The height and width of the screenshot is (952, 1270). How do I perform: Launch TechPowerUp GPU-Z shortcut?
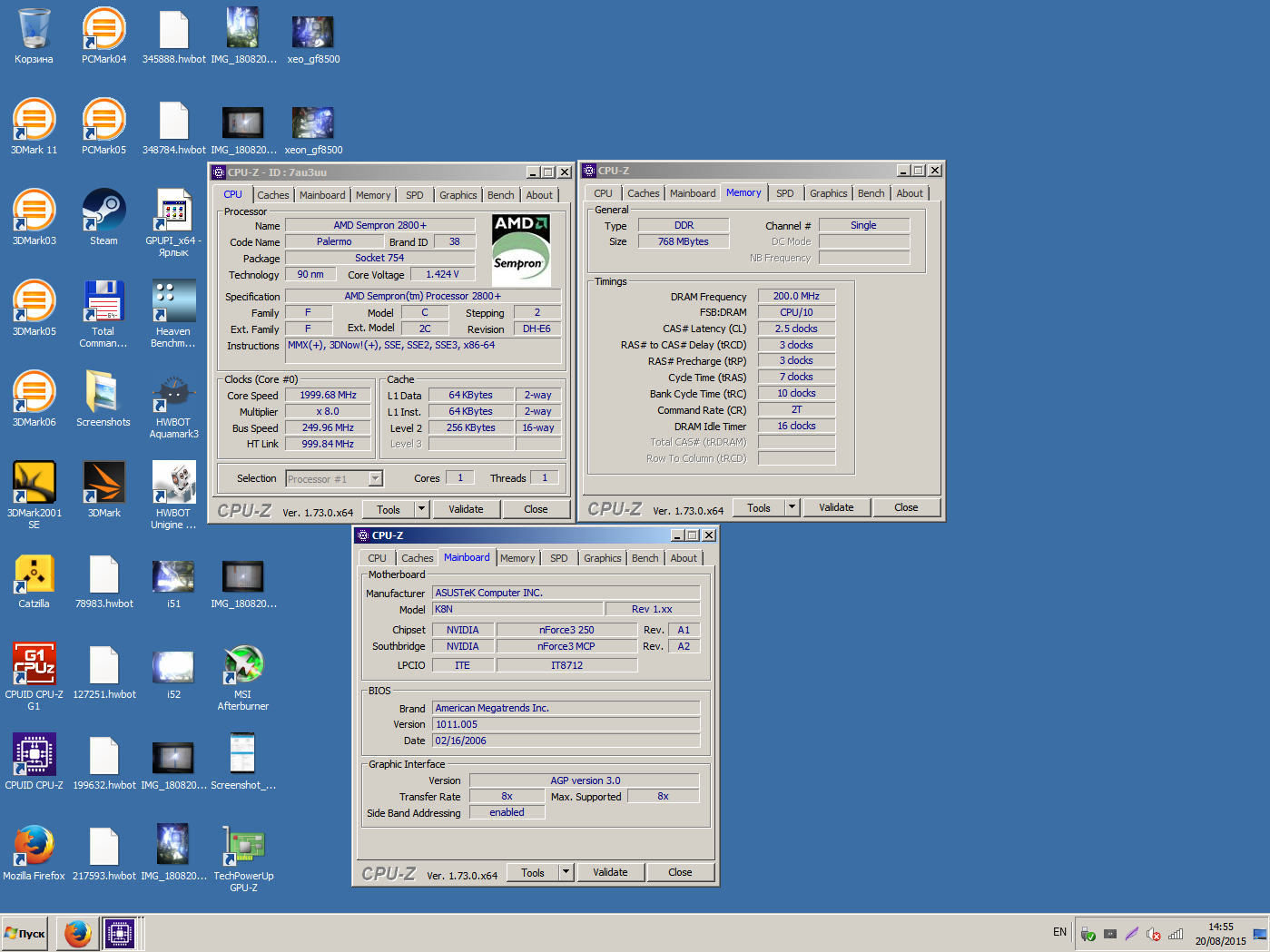point(243,859)
